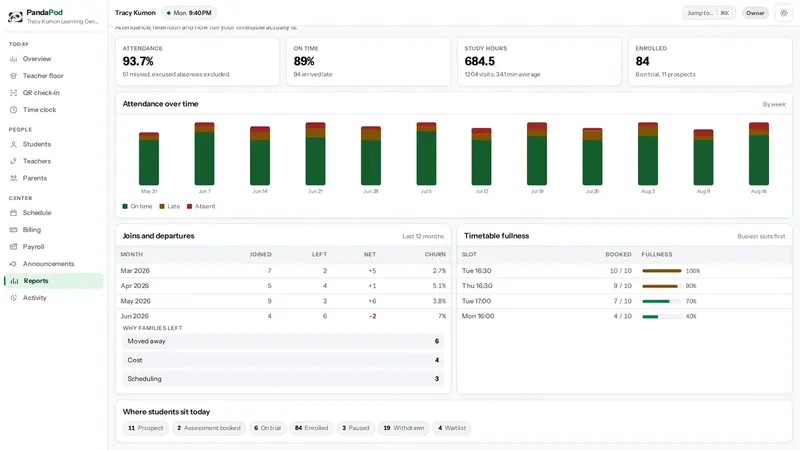The width and height of the screenshot is (800, 450).
Task: Navigate to Schedule
Action: [x=54, y=213]
